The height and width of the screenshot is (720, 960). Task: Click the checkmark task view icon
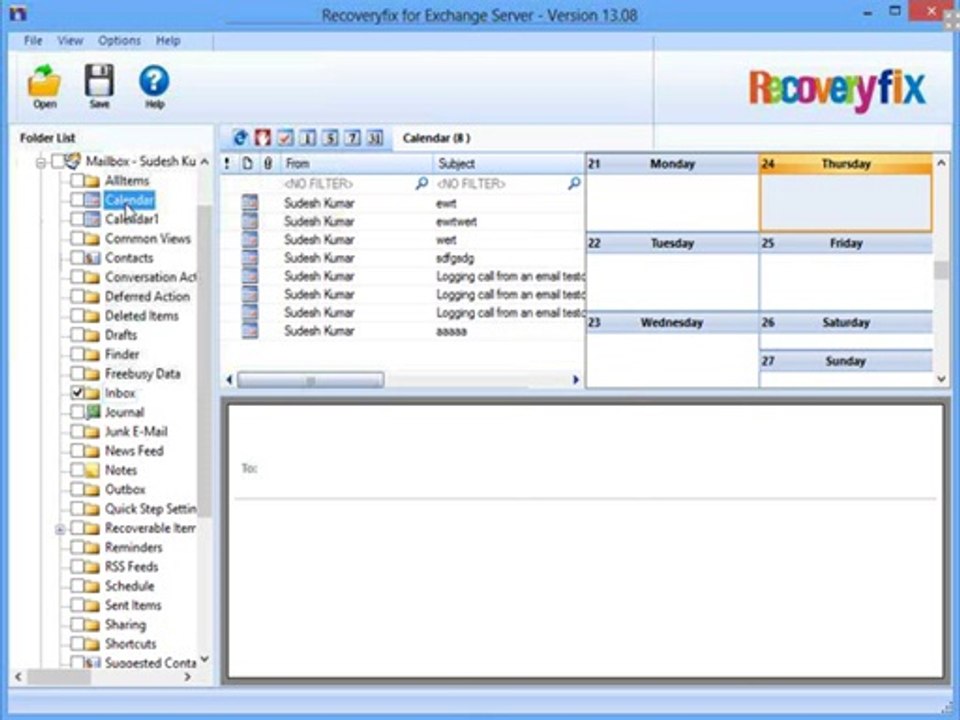tap(285, 138)
